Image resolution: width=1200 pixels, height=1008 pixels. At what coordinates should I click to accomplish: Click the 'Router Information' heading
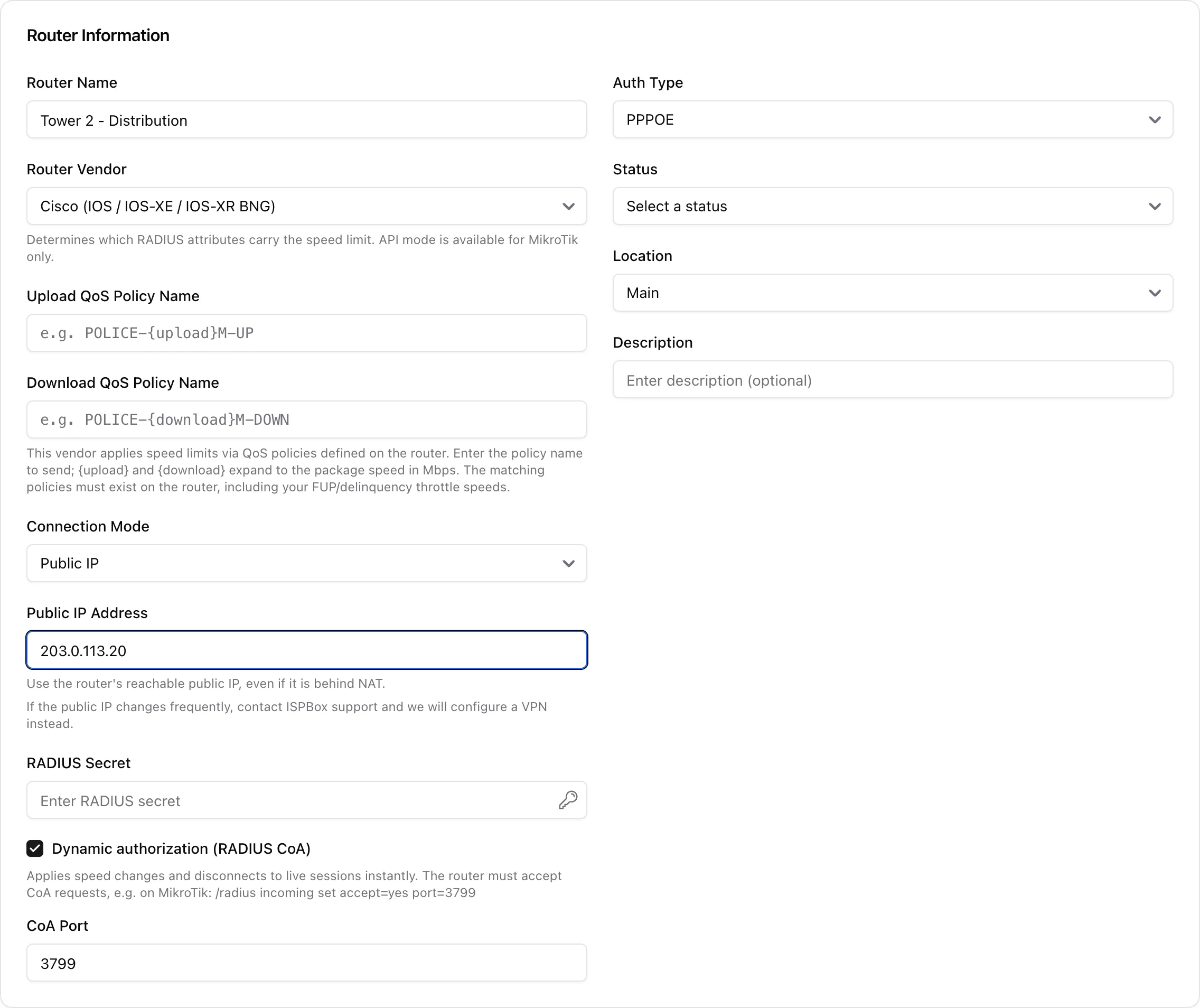pos(98,35)
